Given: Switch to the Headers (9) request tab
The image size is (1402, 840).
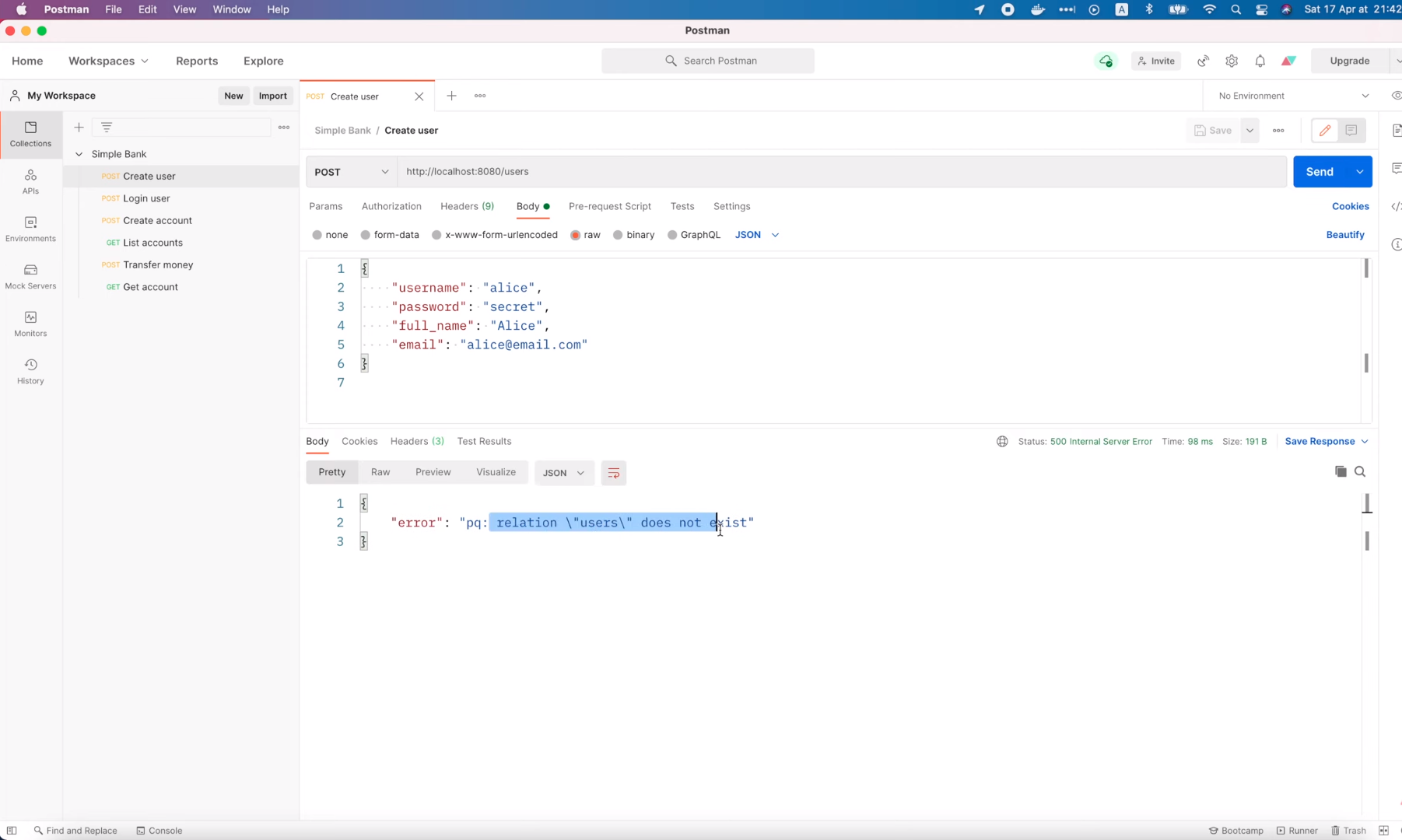Looking at the screenshot, I should [467, 206].
